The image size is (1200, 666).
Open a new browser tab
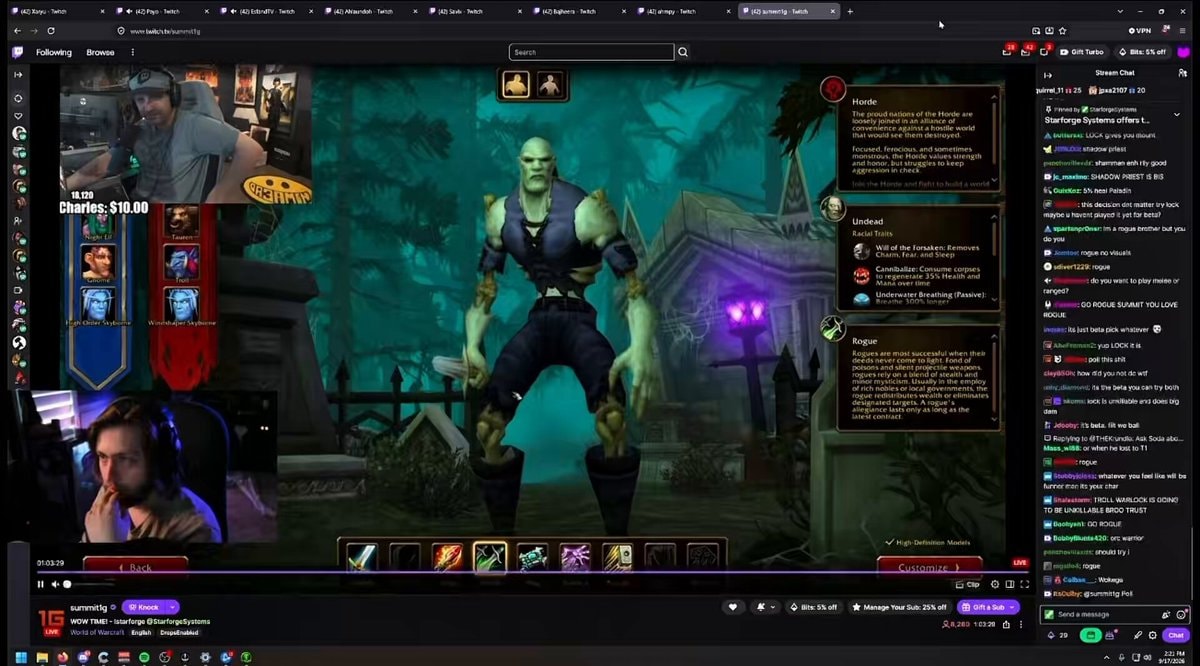(x=850, y=11)
